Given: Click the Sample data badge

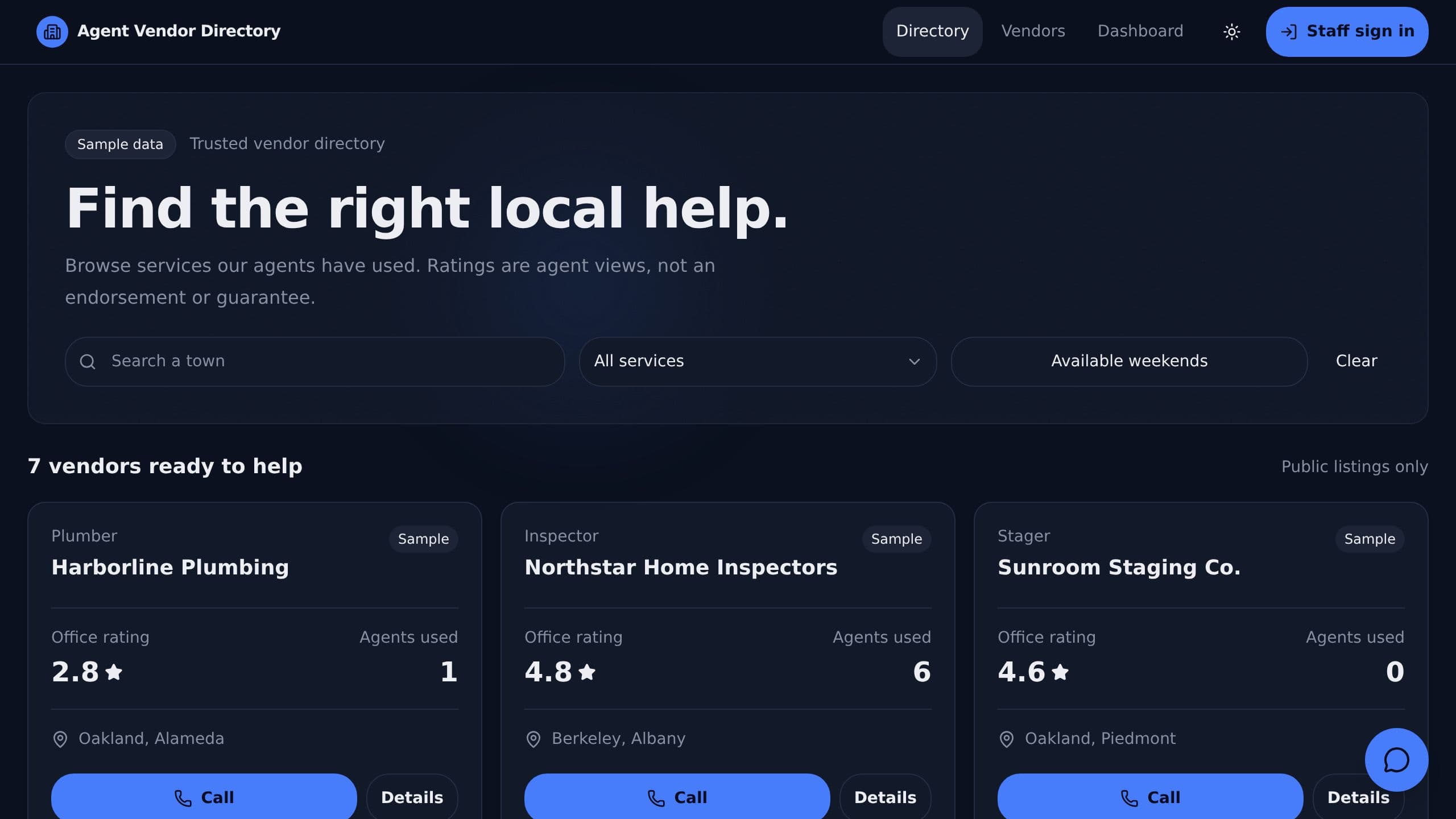Looking at the screenshot, I should click(x=120, y=144).
